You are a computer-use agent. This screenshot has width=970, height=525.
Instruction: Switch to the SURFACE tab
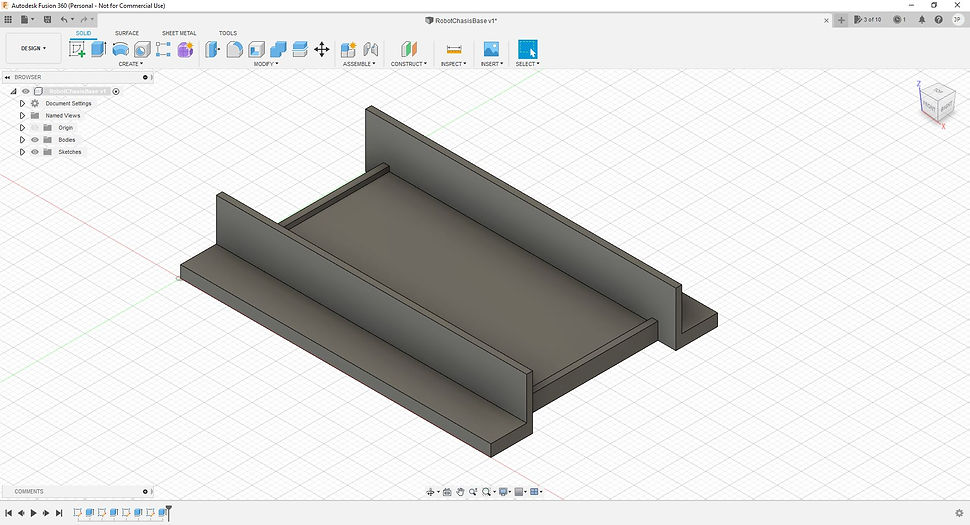pos(127,33)
